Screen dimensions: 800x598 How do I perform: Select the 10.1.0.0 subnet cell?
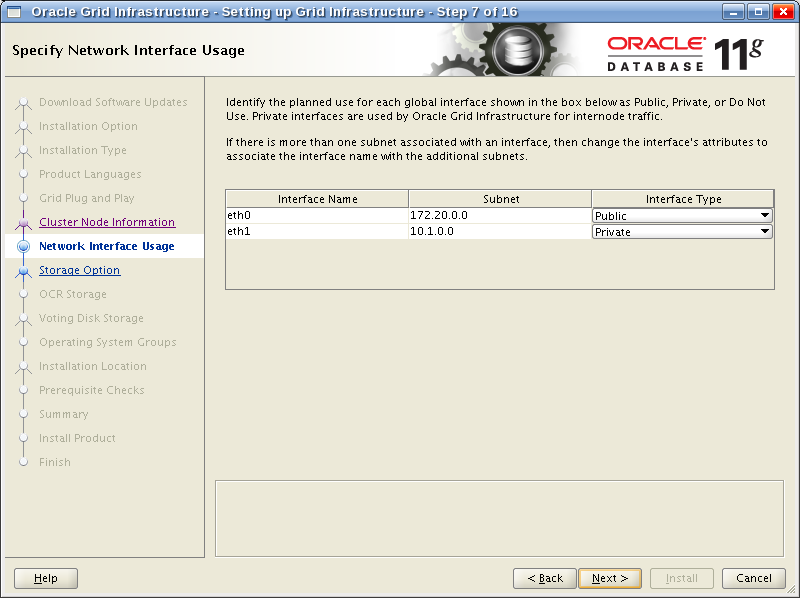499,231
